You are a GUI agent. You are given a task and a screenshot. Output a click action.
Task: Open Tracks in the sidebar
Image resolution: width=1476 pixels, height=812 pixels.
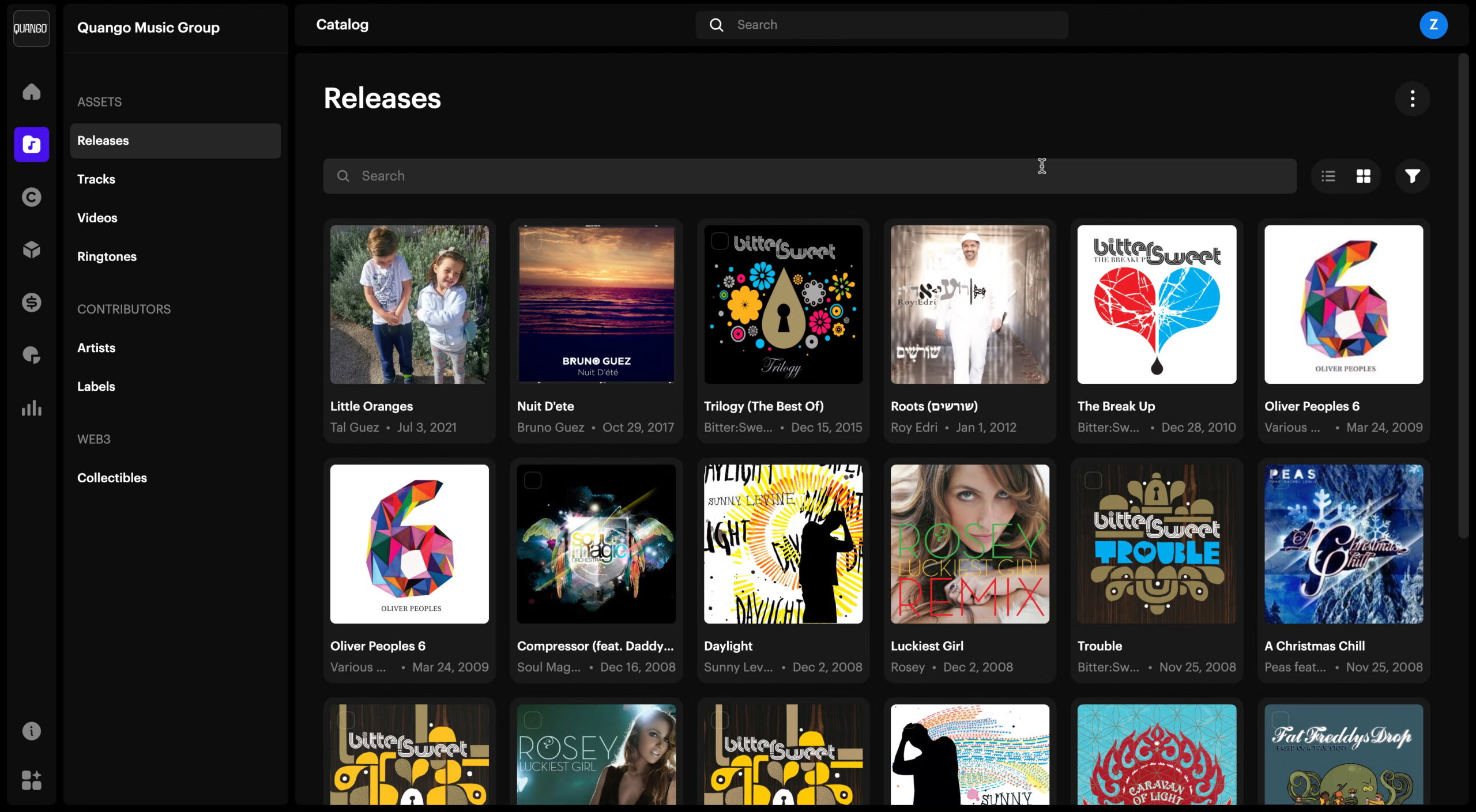coord(96,179)
